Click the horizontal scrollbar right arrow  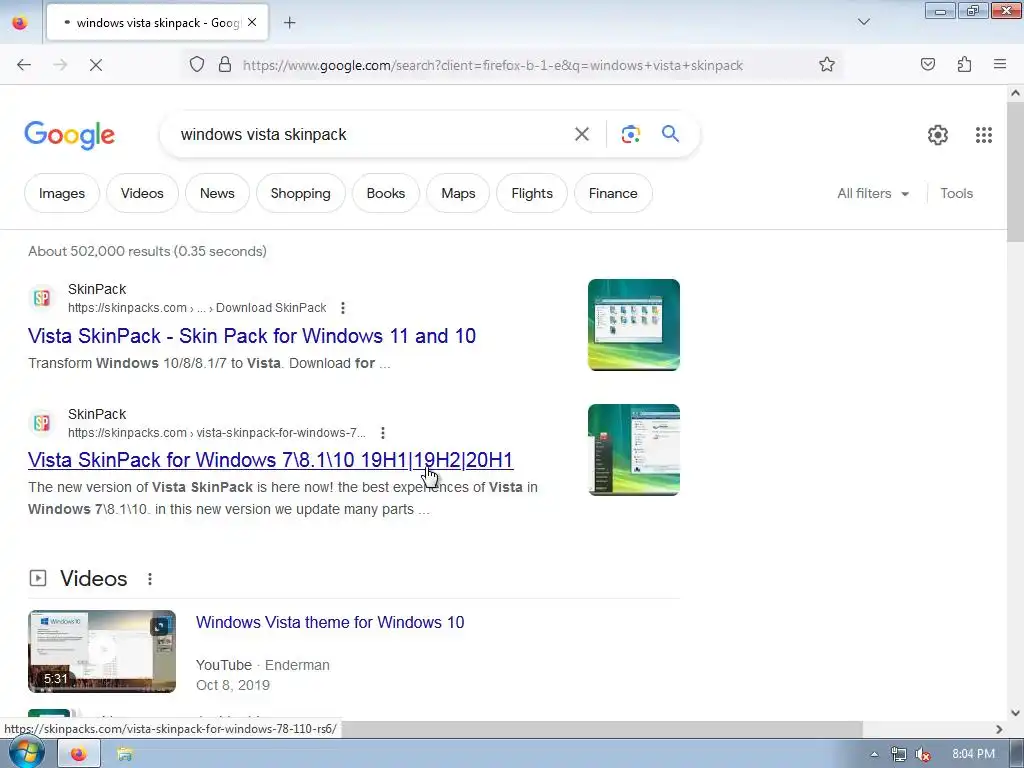coord(999,729)
